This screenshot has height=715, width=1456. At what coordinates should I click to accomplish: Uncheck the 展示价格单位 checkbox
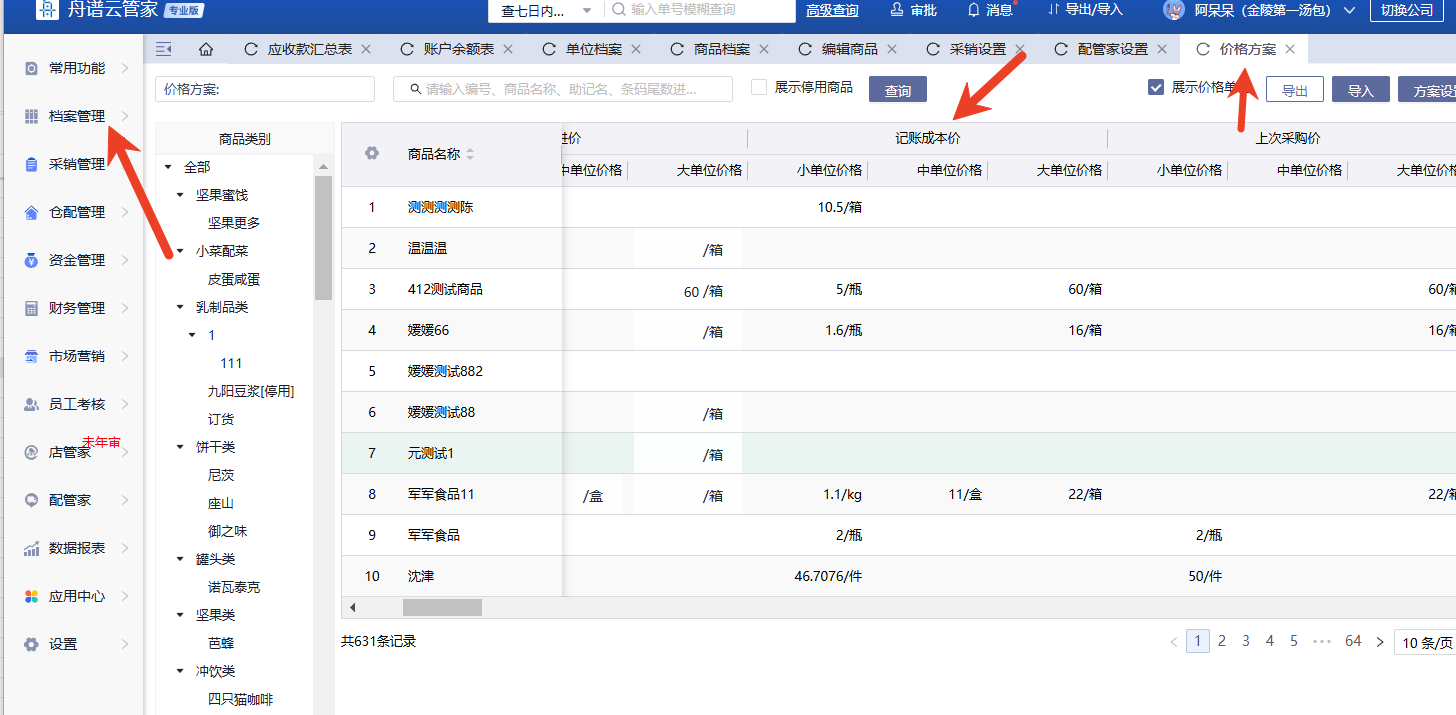[1156, 88]
